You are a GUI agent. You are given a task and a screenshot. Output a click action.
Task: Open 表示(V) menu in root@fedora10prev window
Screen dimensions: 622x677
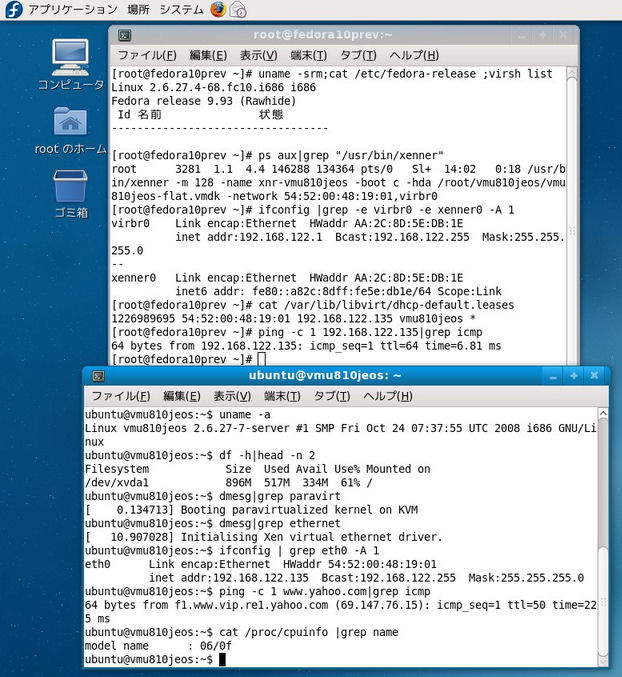click(x=259, y=55)
